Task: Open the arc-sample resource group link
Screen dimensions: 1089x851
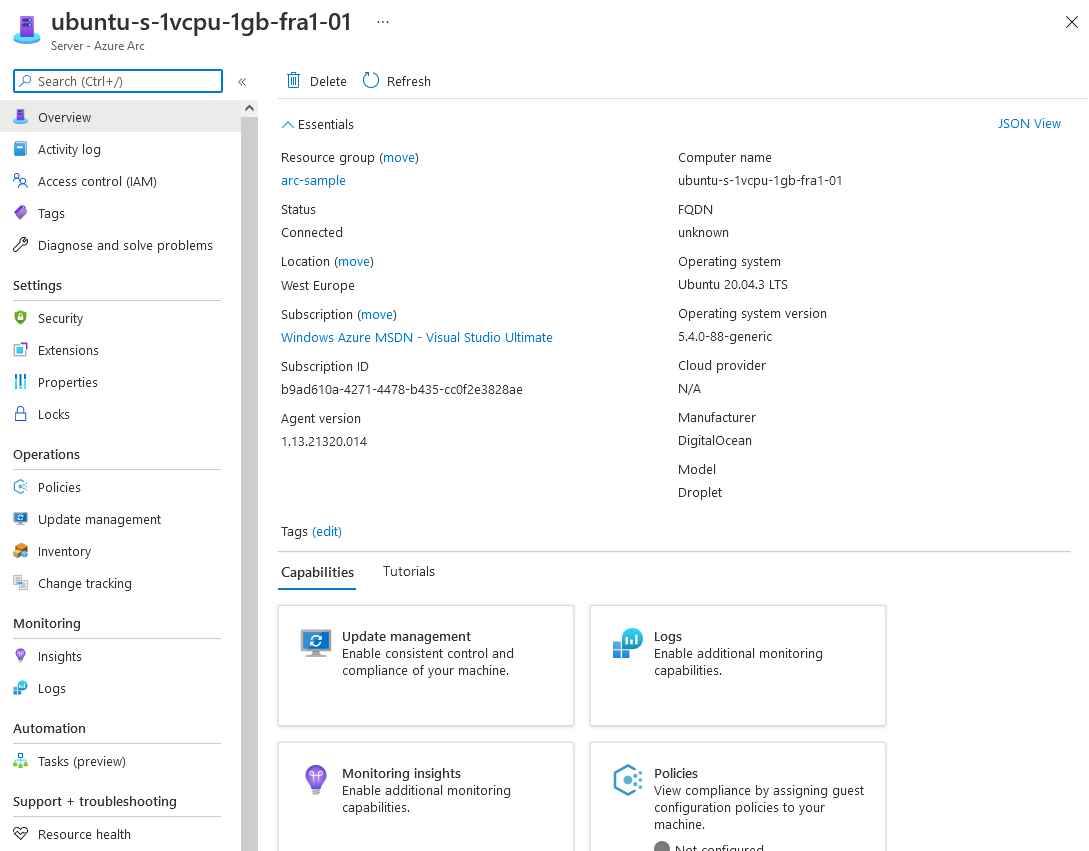Action: [x=313, y=180]
